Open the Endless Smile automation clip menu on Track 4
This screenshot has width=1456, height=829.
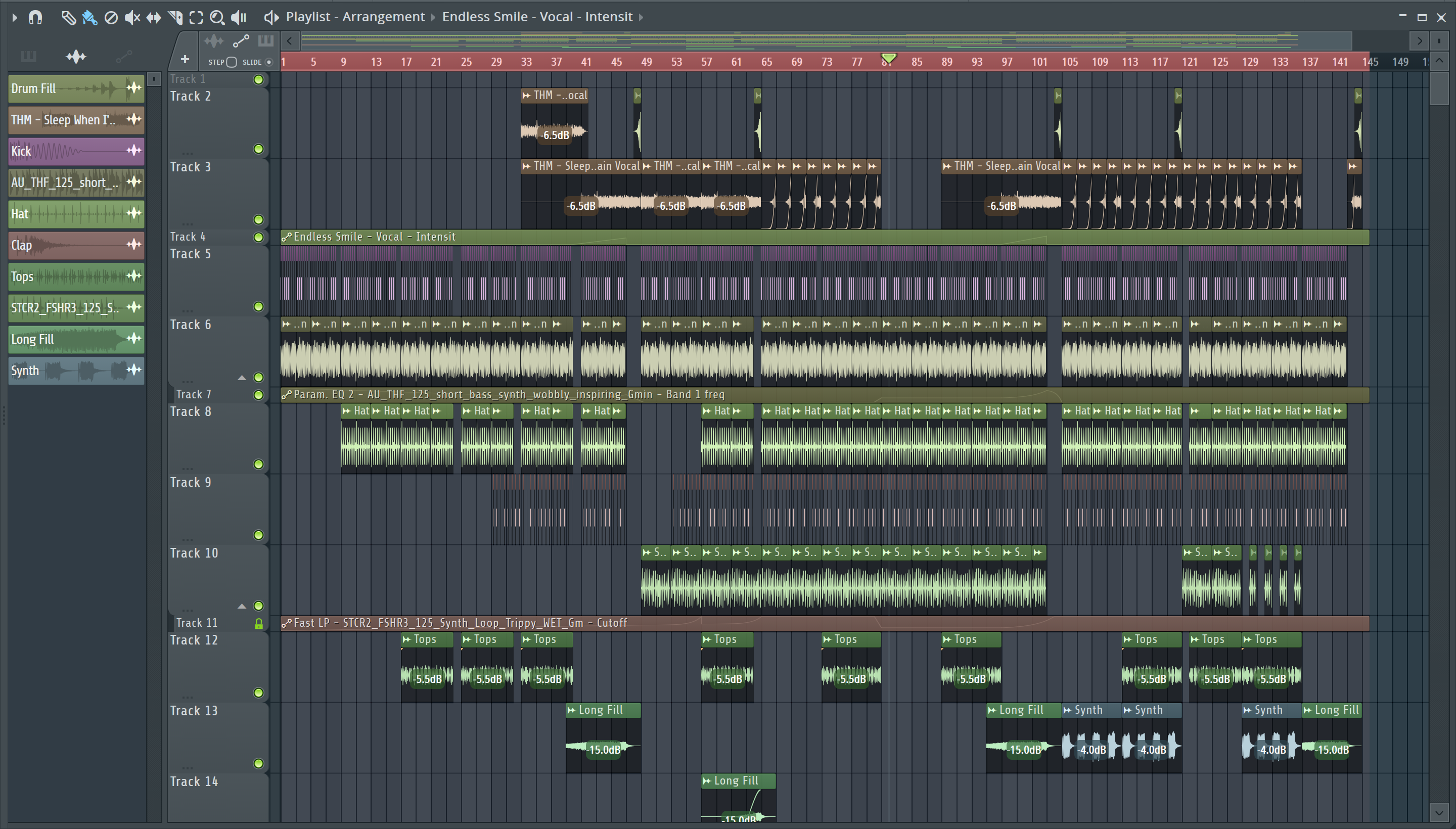click(x=287, y=237)
